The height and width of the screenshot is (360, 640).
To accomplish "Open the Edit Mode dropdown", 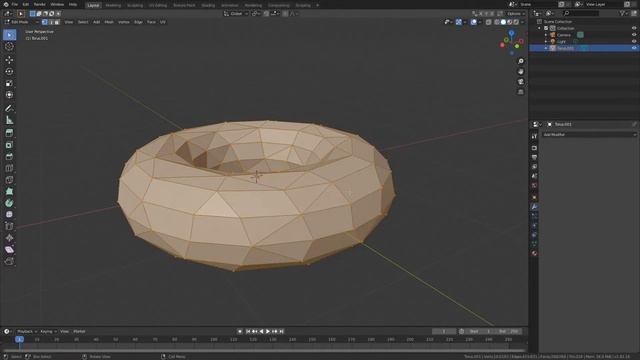I will tap(21, 22).
